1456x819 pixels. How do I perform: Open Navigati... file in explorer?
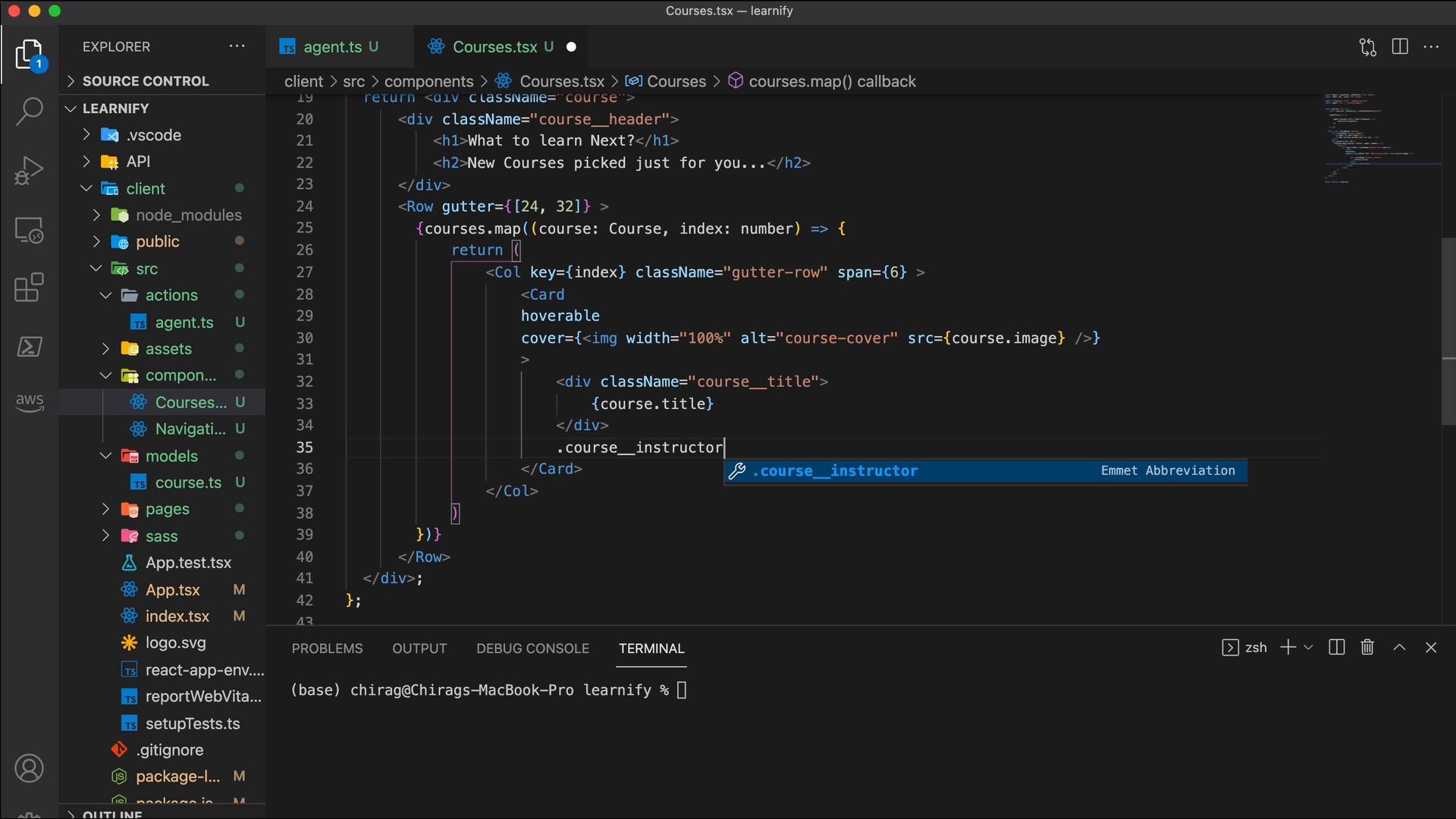(x=162, y=429)
